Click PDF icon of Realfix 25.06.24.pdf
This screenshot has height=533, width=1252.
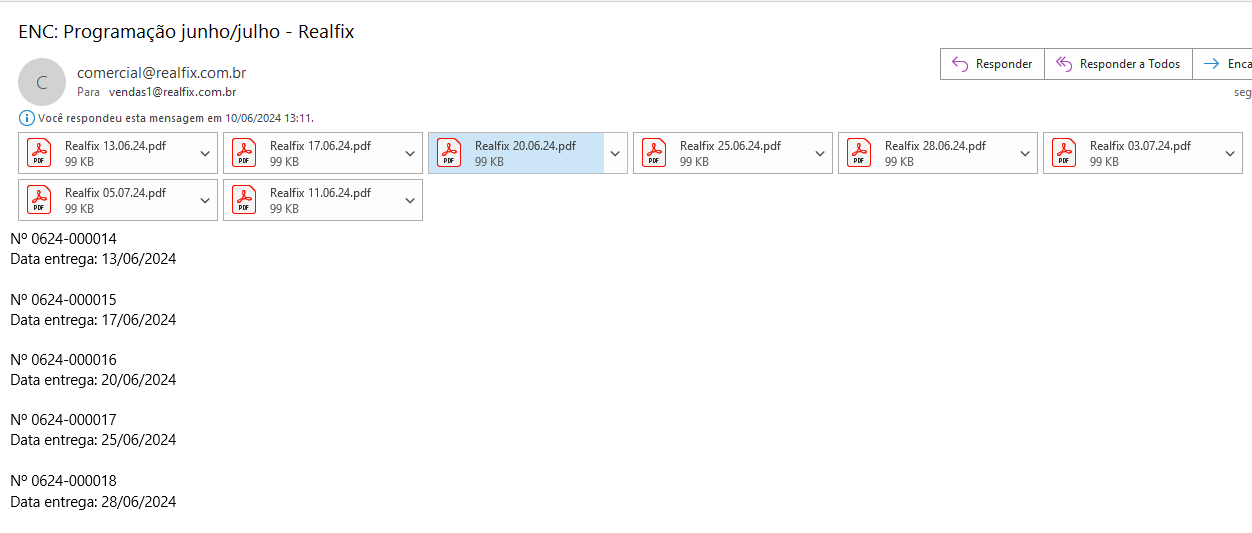[654, 153]
